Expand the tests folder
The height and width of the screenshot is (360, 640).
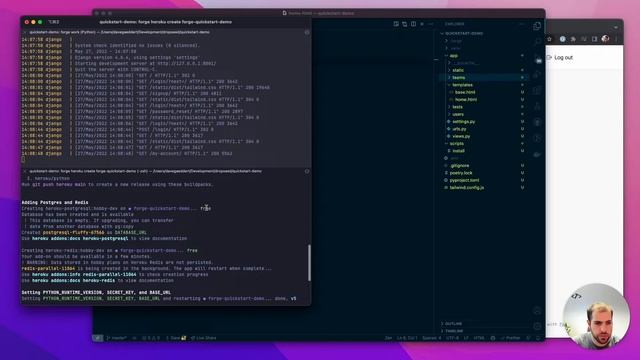coord(457,107)
